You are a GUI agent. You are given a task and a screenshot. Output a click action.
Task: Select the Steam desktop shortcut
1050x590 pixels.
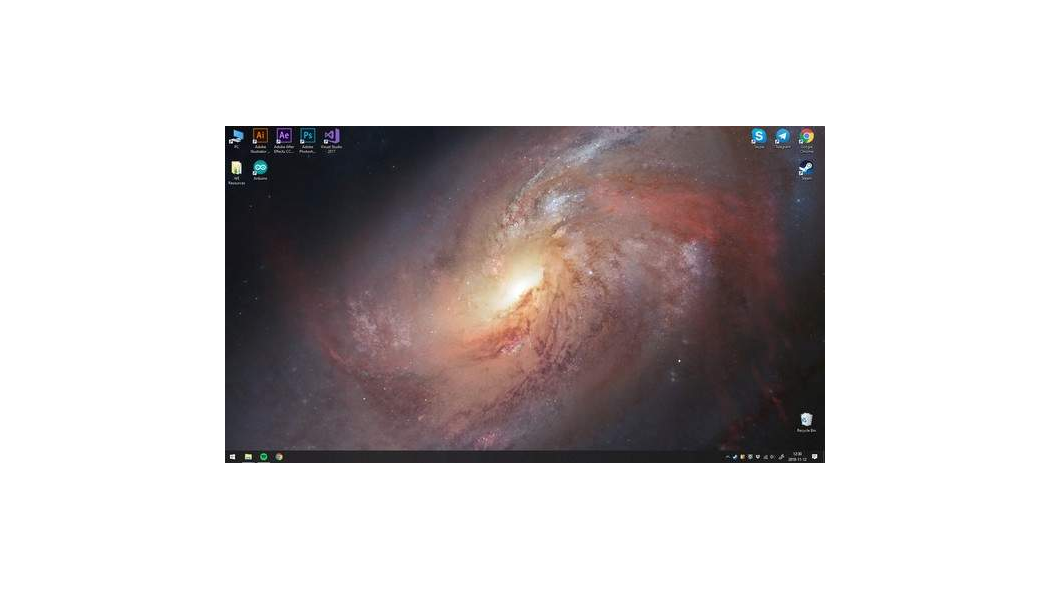pos(806,170)
